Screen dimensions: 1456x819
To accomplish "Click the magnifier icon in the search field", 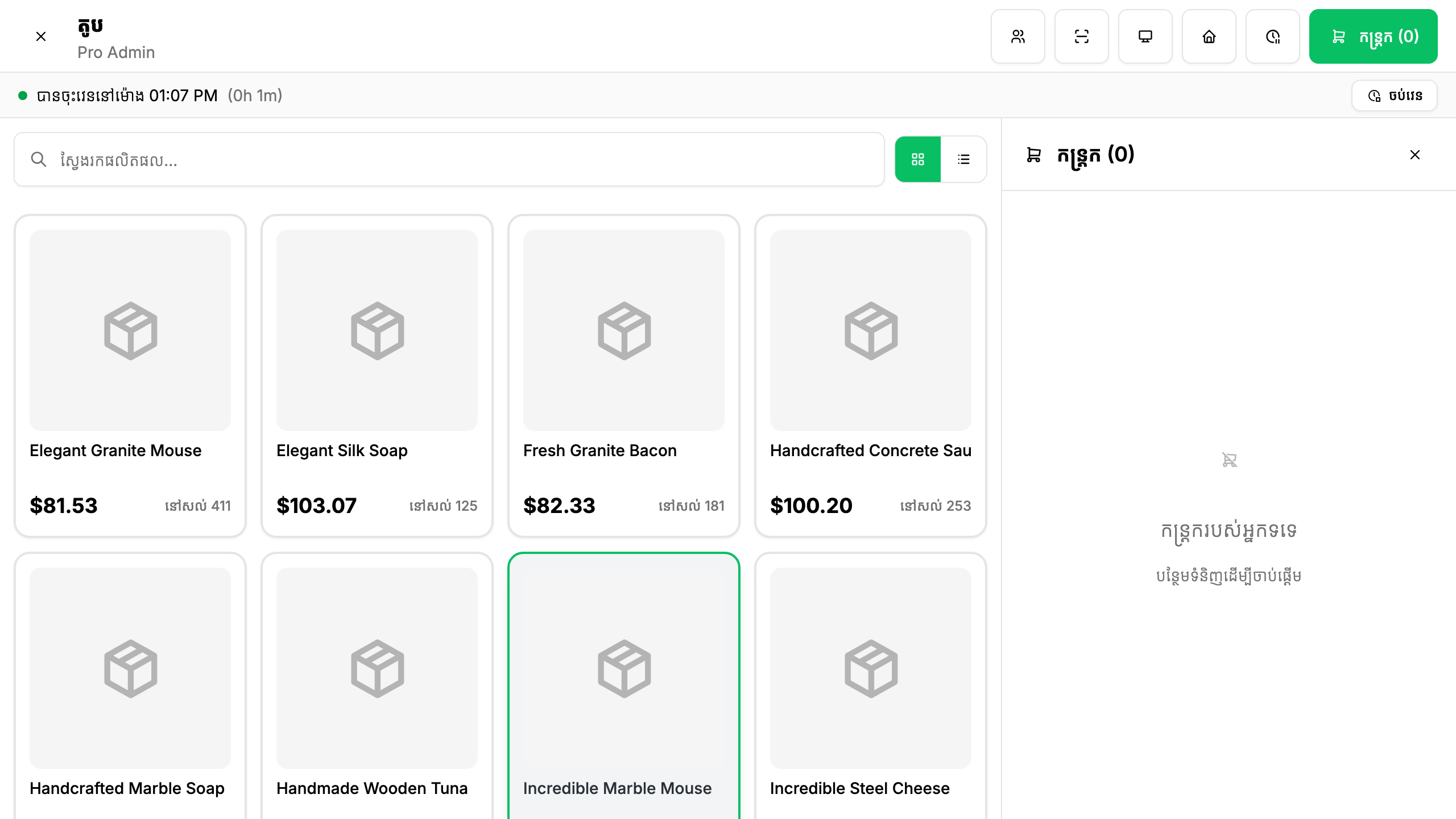I will pos(39,159).
